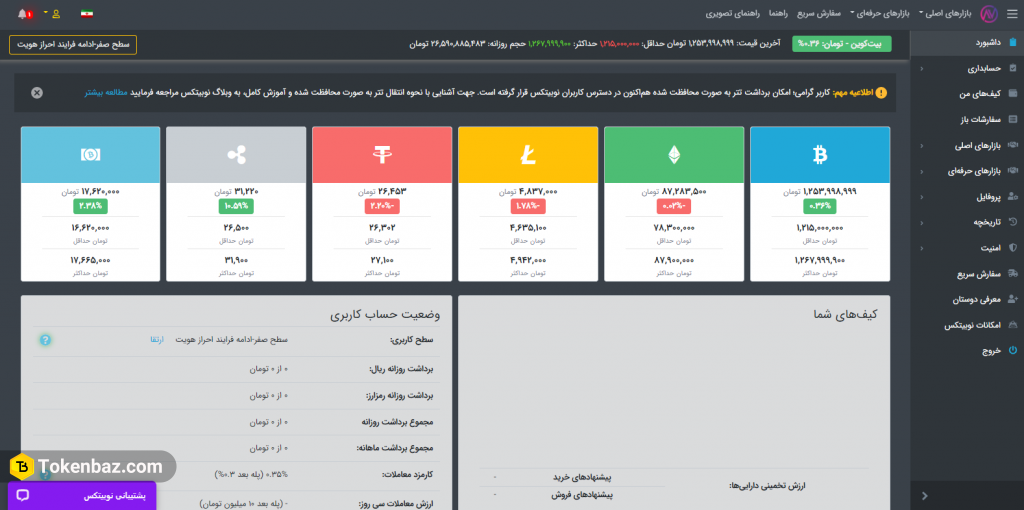Select the Tether card icon
The height and width of the screenshot is (510, 1024).
click(x=382, y=155)
